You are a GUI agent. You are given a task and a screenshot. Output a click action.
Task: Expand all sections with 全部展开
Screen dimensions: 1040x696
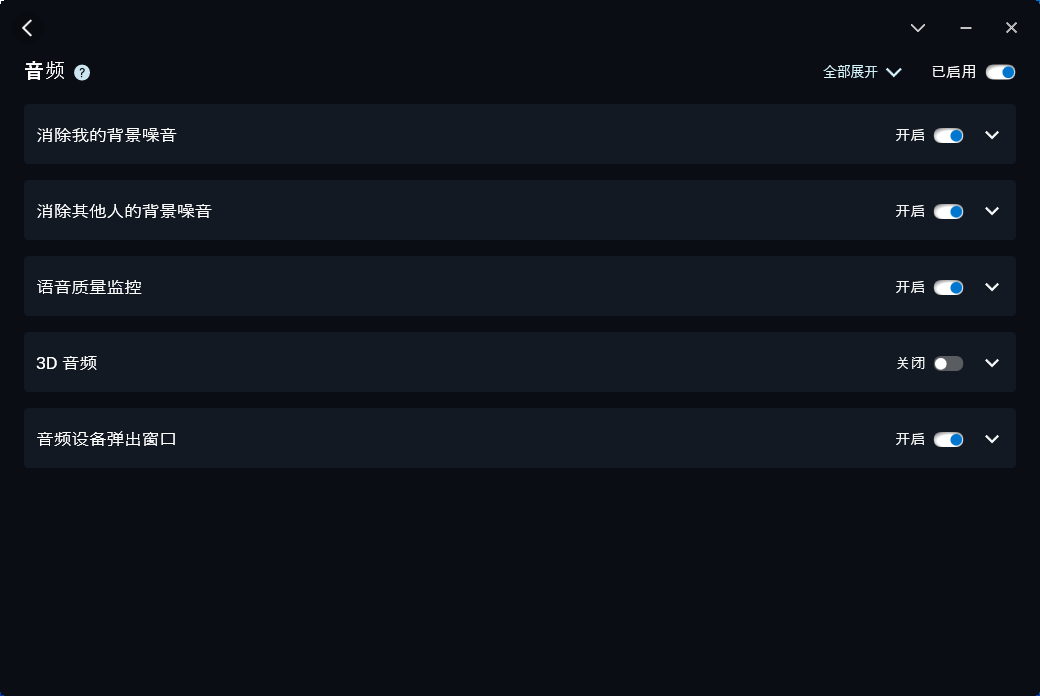[862, 72]
